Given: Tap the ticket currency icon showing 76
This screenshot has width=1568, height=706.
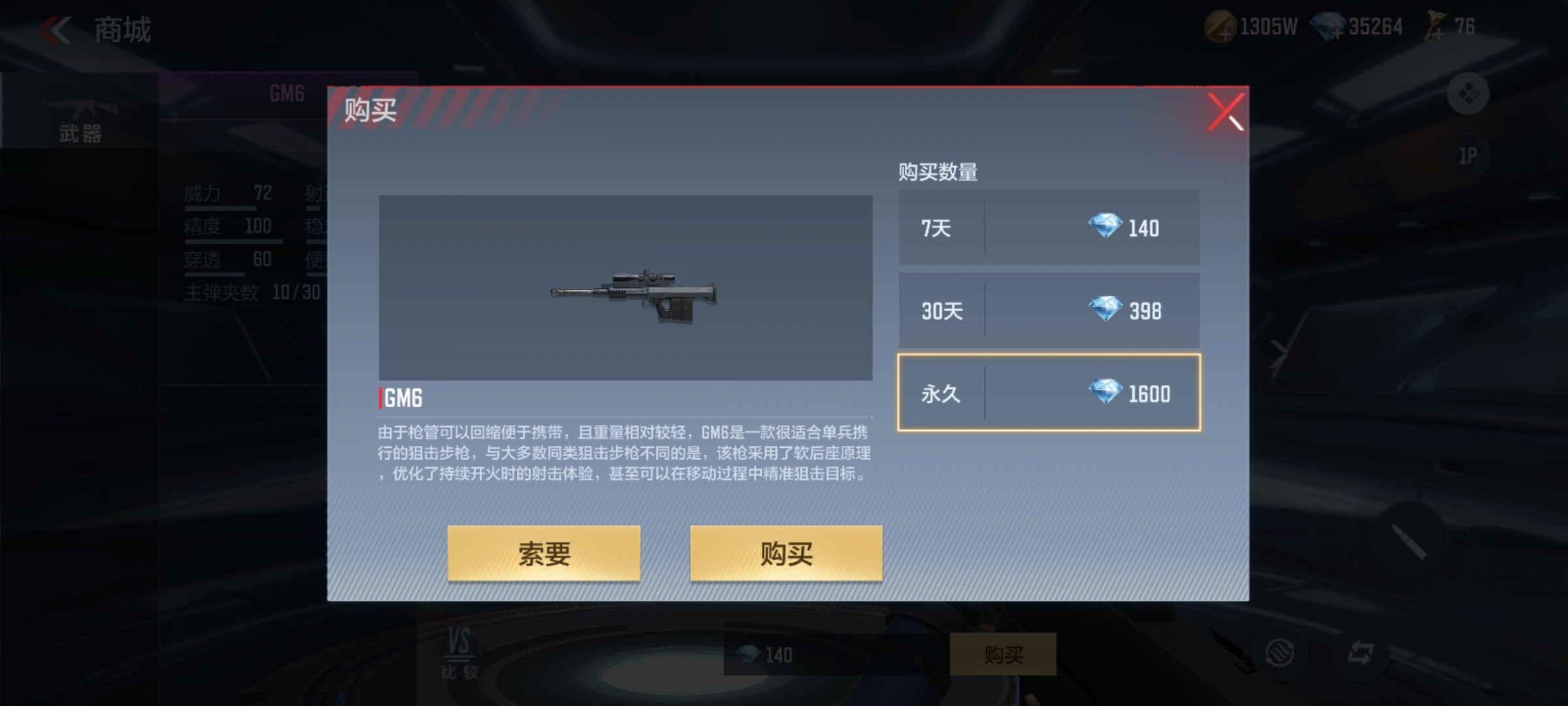Looking at the screenshot, I should [1436, 27].
